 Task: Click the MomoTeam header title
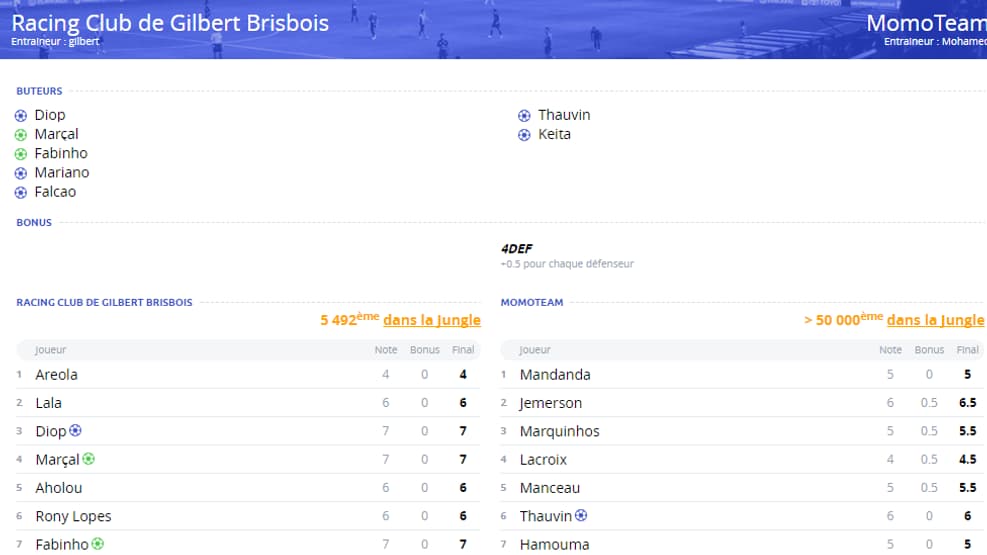coord(926,23)
